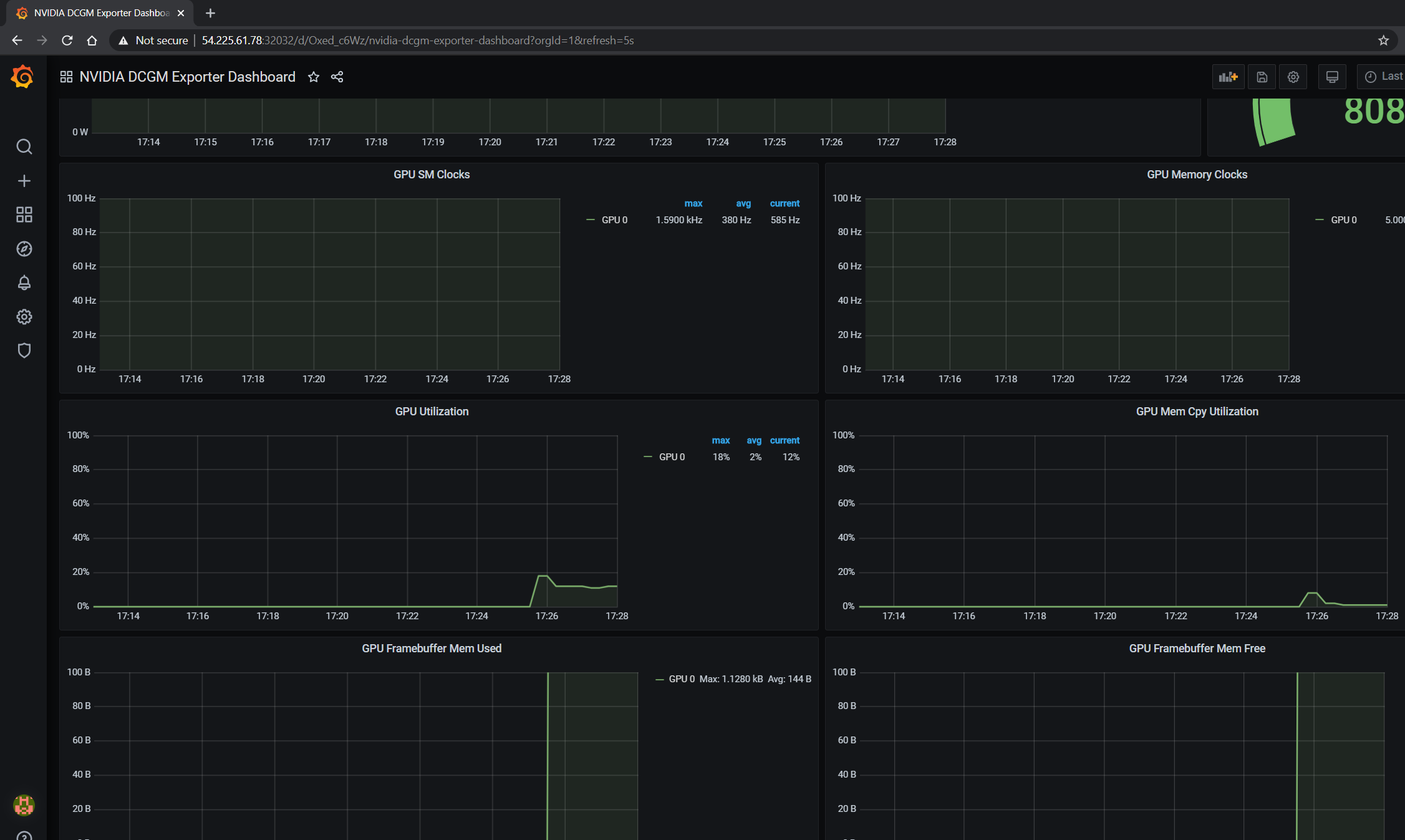The width and height of the screenshot is (1405, 840).
Task: Star the NVIDIA DCGM Exporter Dashboard
Action: (x=314, y=77)
